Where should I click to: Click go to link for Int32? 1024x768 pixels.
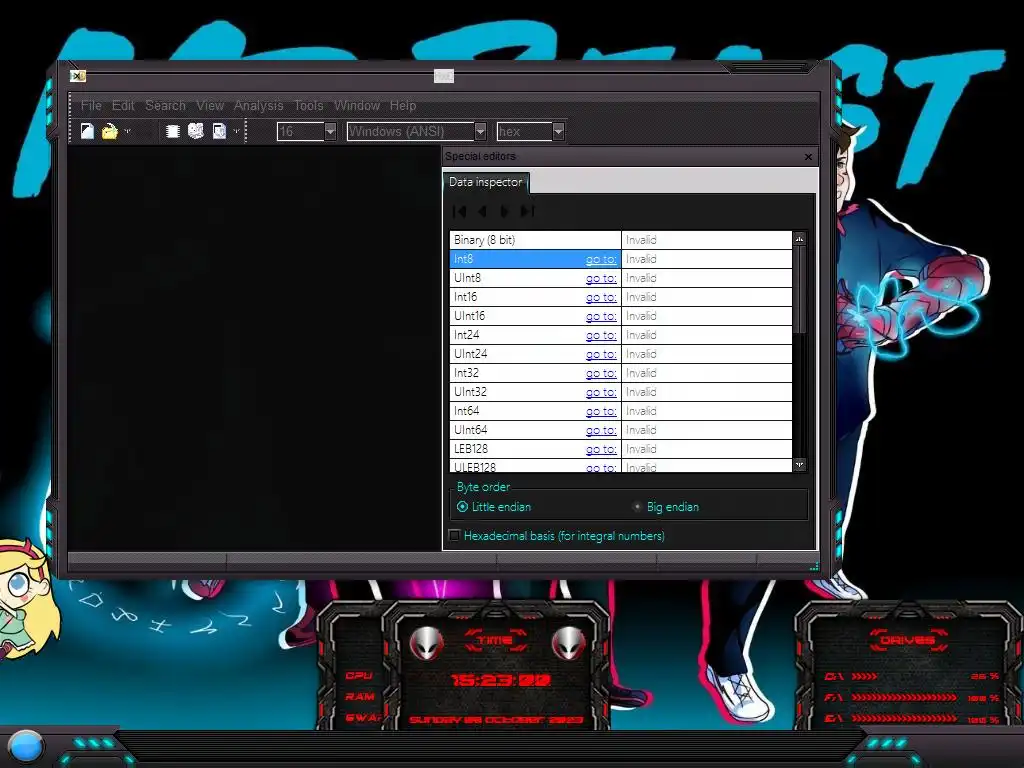601,373
